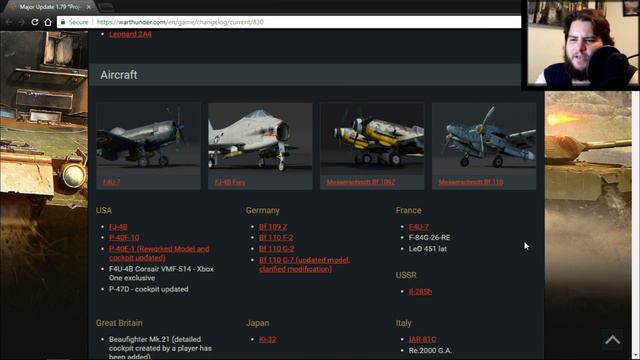The height and width of the screenshot is (360, 640).
Task: Open the F4U-7 aircraft thumbnail image
Action: pos(148,138)
